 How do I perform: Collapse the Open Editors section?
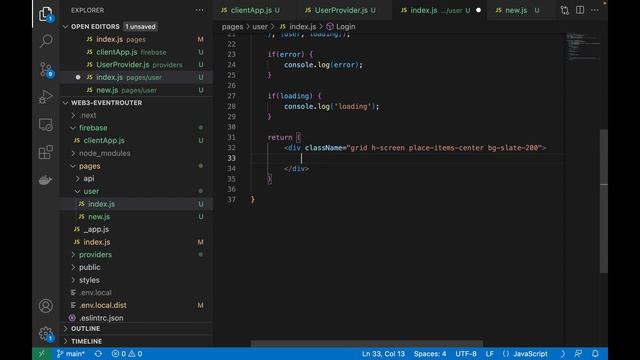point(66,27)
